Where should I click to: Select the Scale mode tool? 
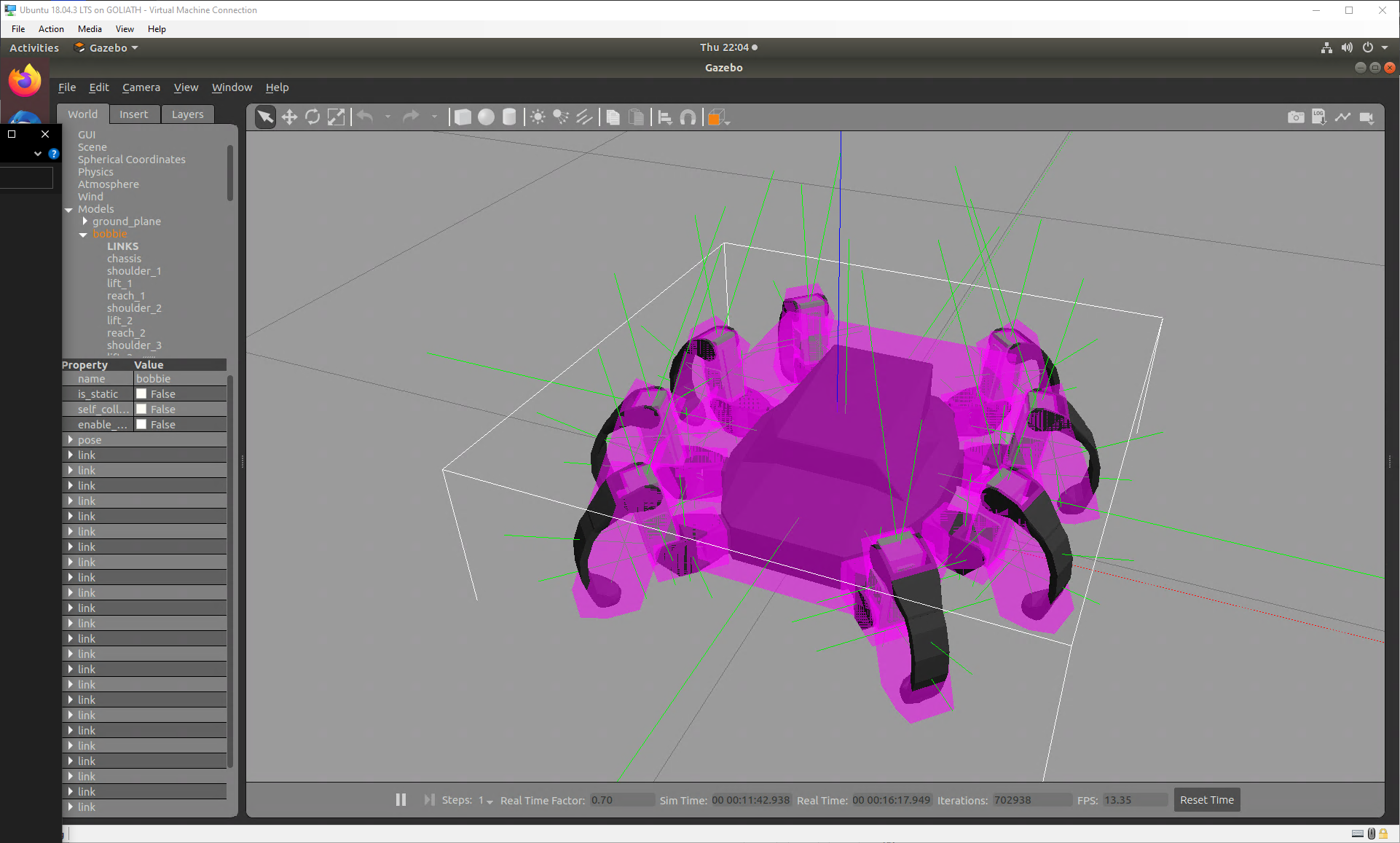click(336, 117)
